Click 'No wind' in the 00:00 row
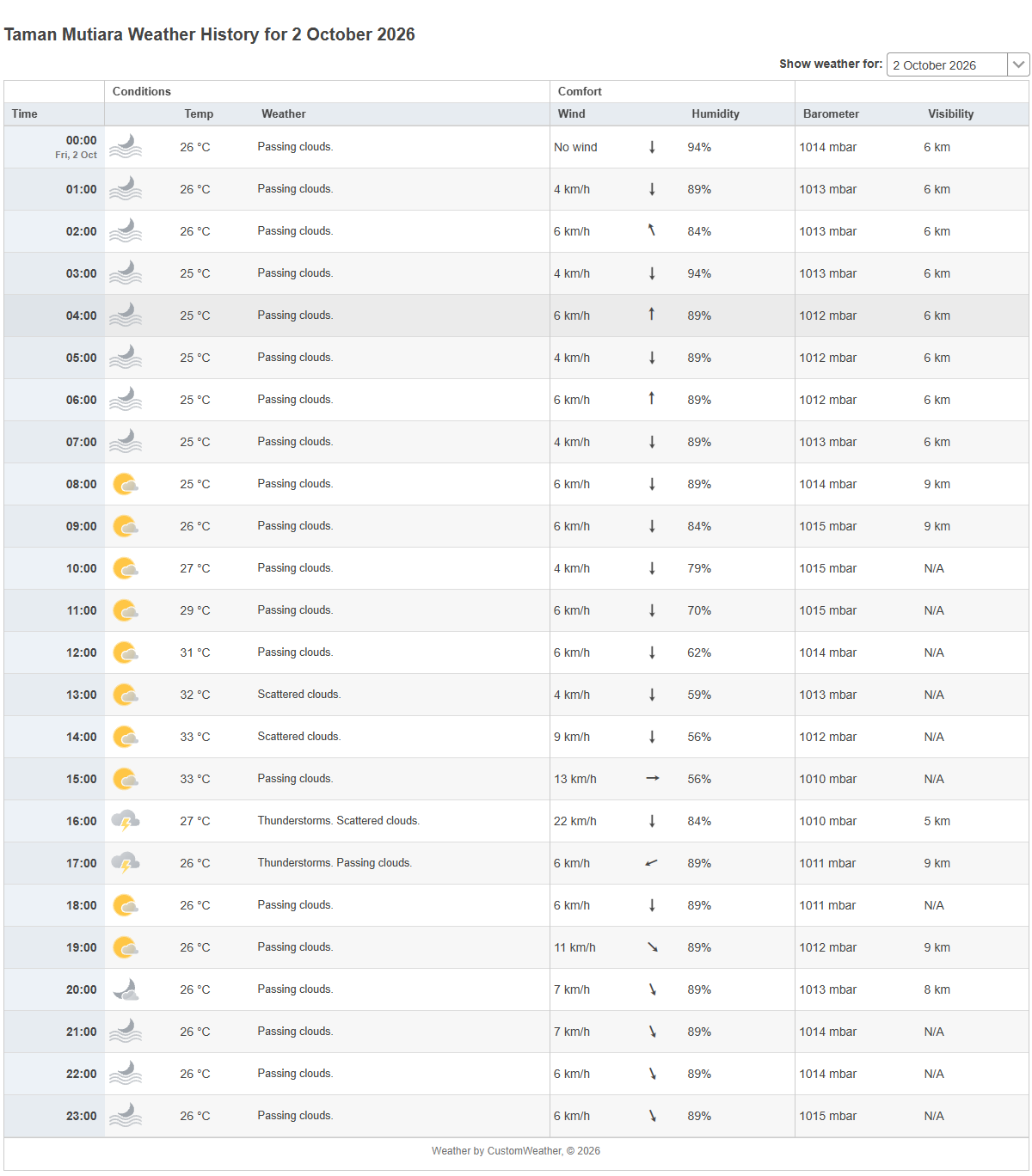The width and height of the screenshot is (1032, 1176). click(575, 147)
